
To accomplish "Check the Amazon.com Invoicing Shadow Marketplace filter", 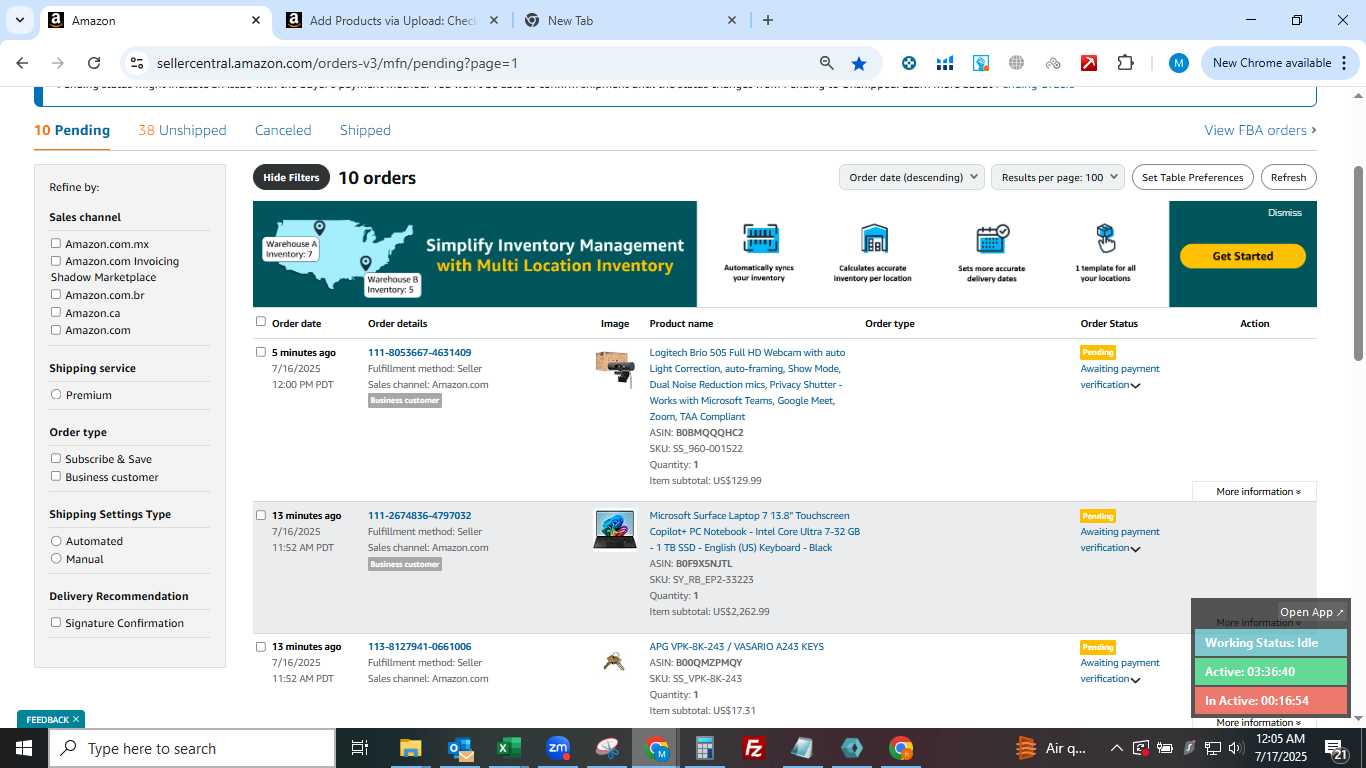I will tap(56, 261).
